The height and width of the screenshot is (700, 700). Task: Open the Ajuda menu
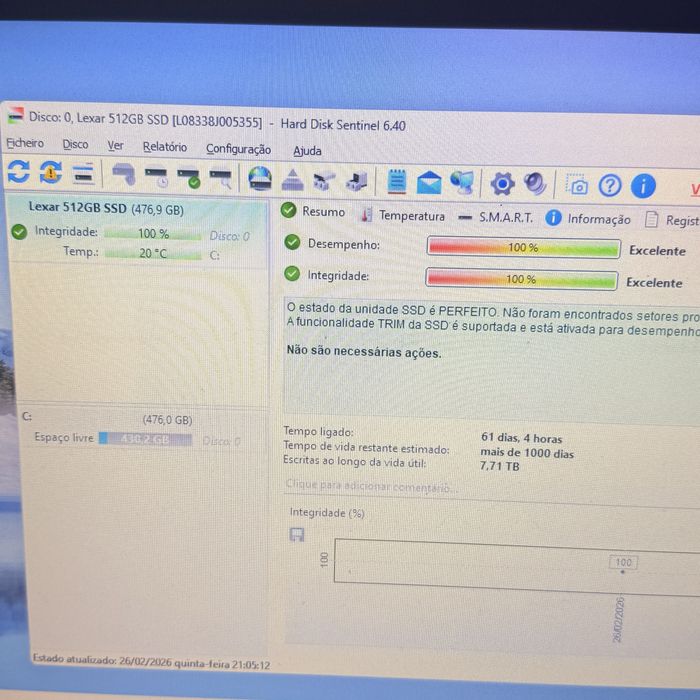point(307,151)
